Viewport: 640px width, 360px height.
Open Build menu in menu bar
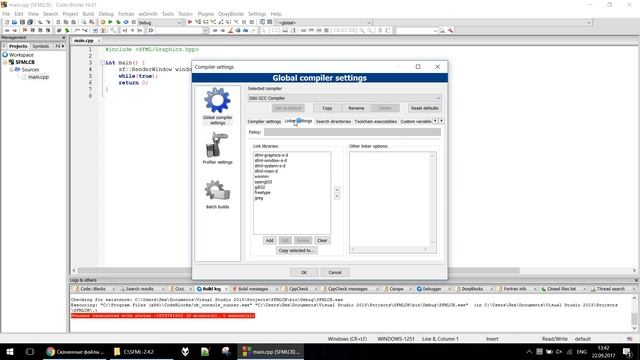88,14
